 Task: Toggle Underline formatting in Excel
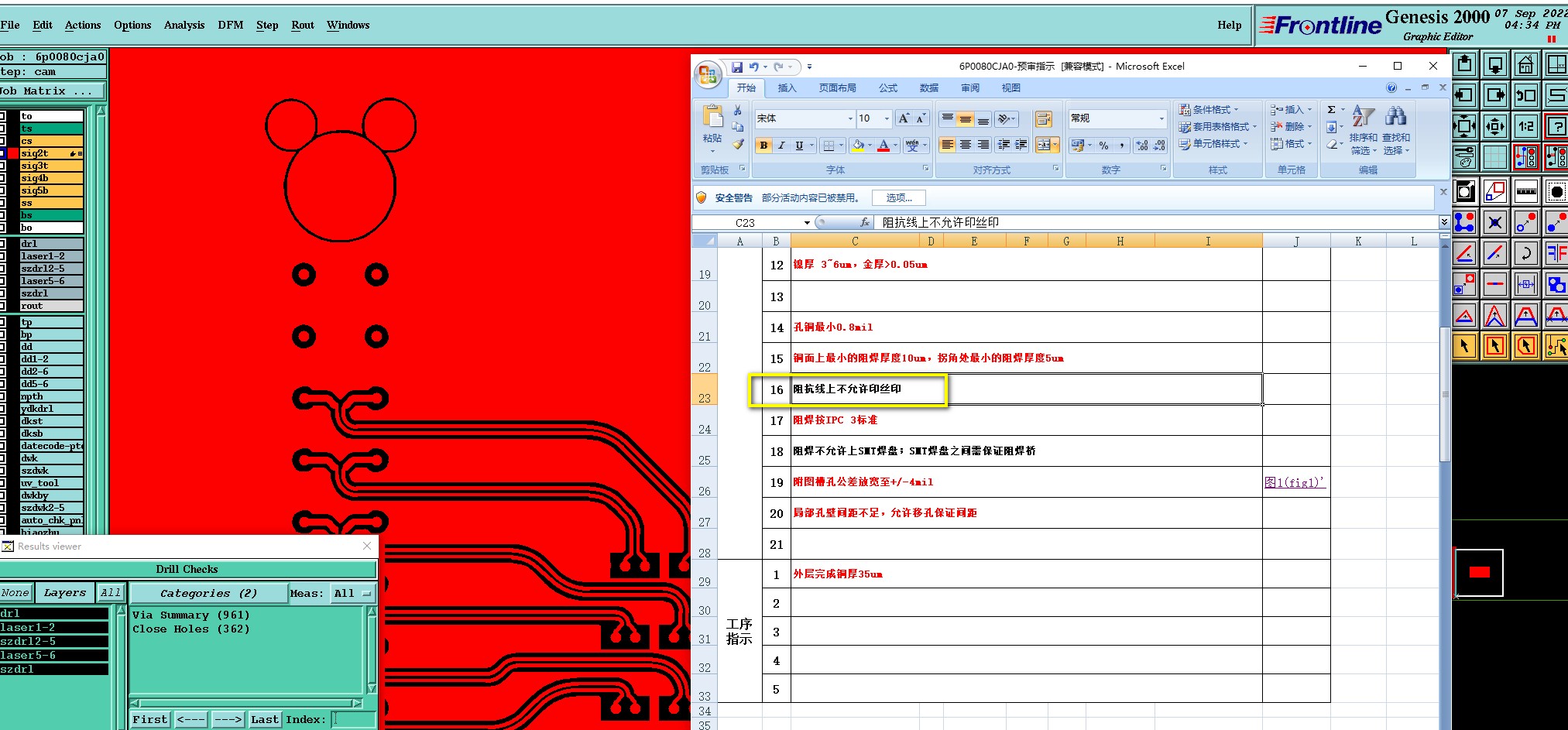pos(799,145)
